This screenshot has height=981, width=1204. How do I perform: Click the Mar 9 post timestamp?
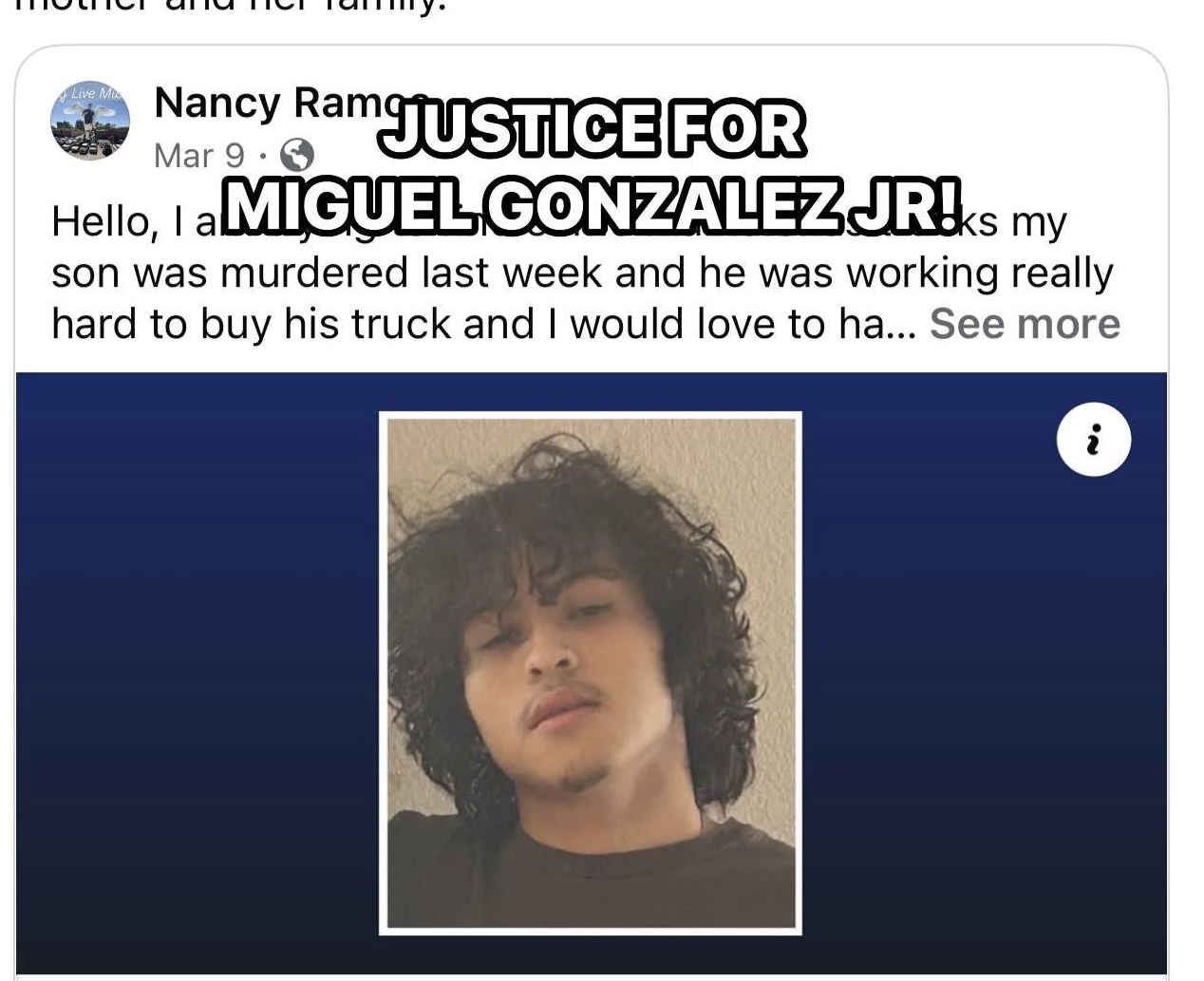199,155
